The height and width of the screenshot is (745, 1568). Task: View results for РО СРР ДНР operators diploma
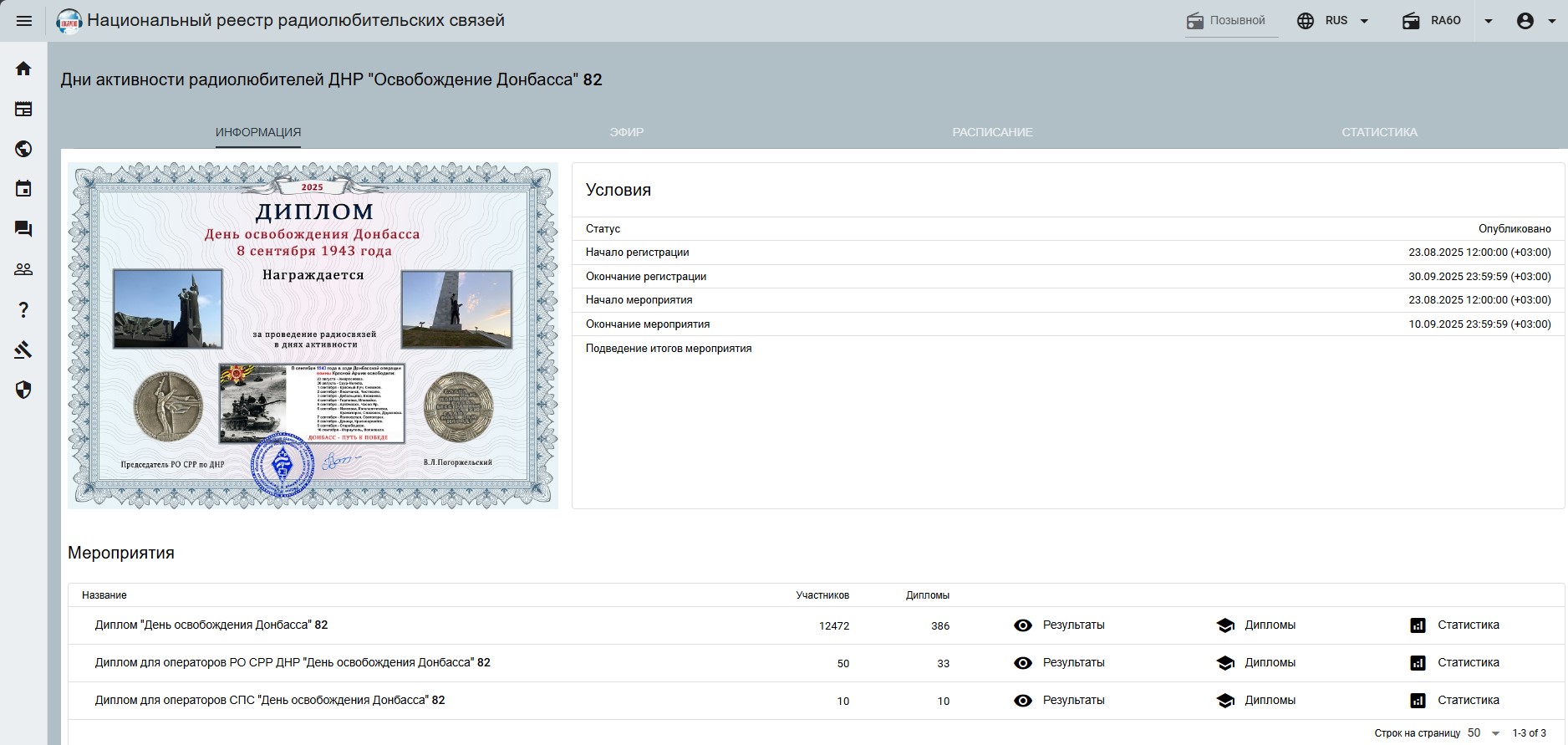pyautogui.click(x=1059, y=663)
